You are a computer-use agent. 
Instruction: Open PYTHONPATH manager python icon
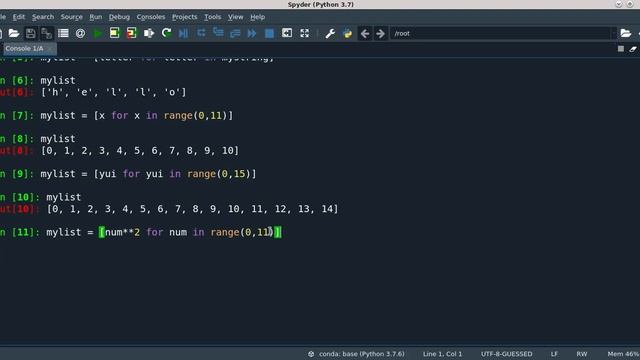pos(347,33)
